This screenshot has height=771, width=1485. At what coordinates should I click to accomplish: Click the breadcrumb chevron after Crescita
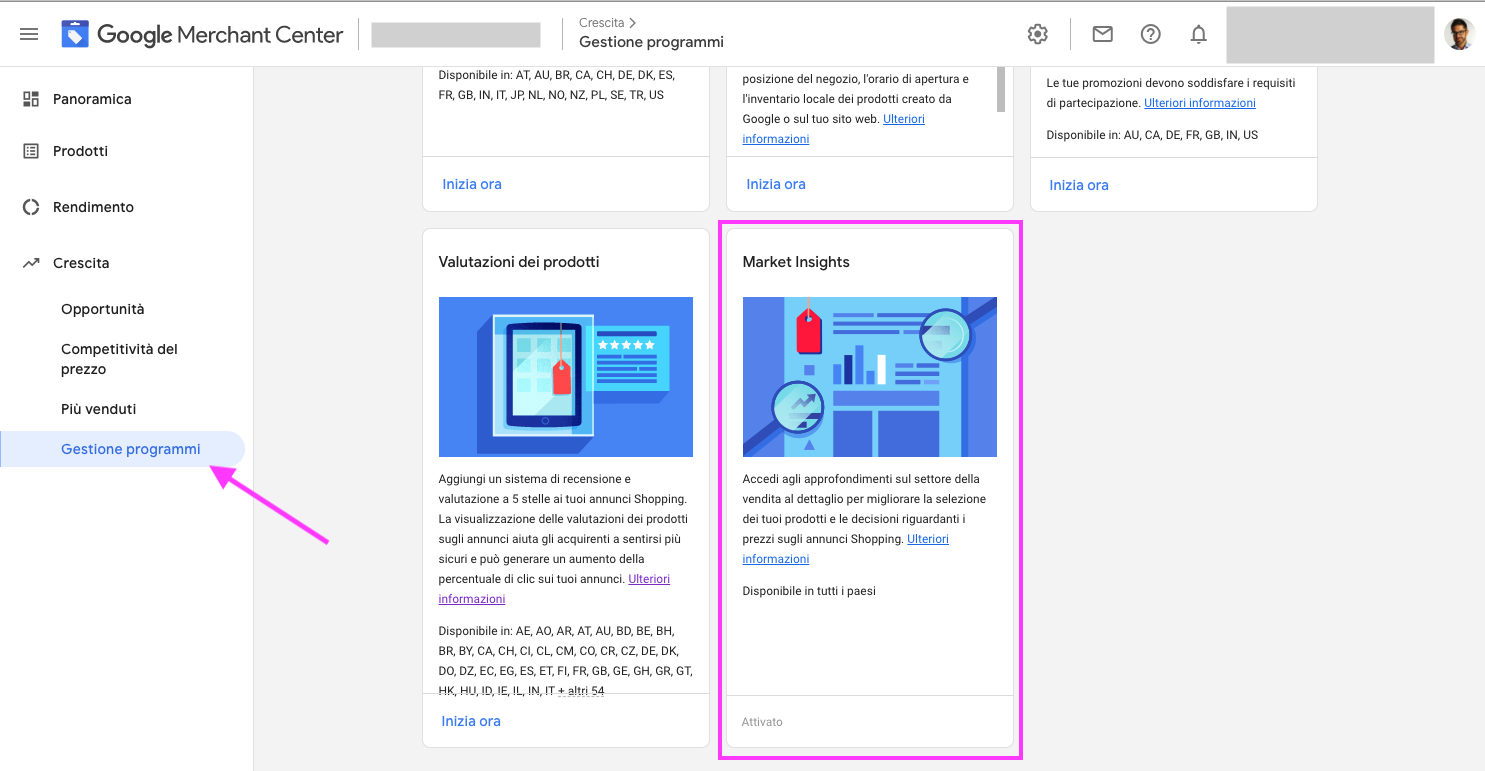coord(632,22)
